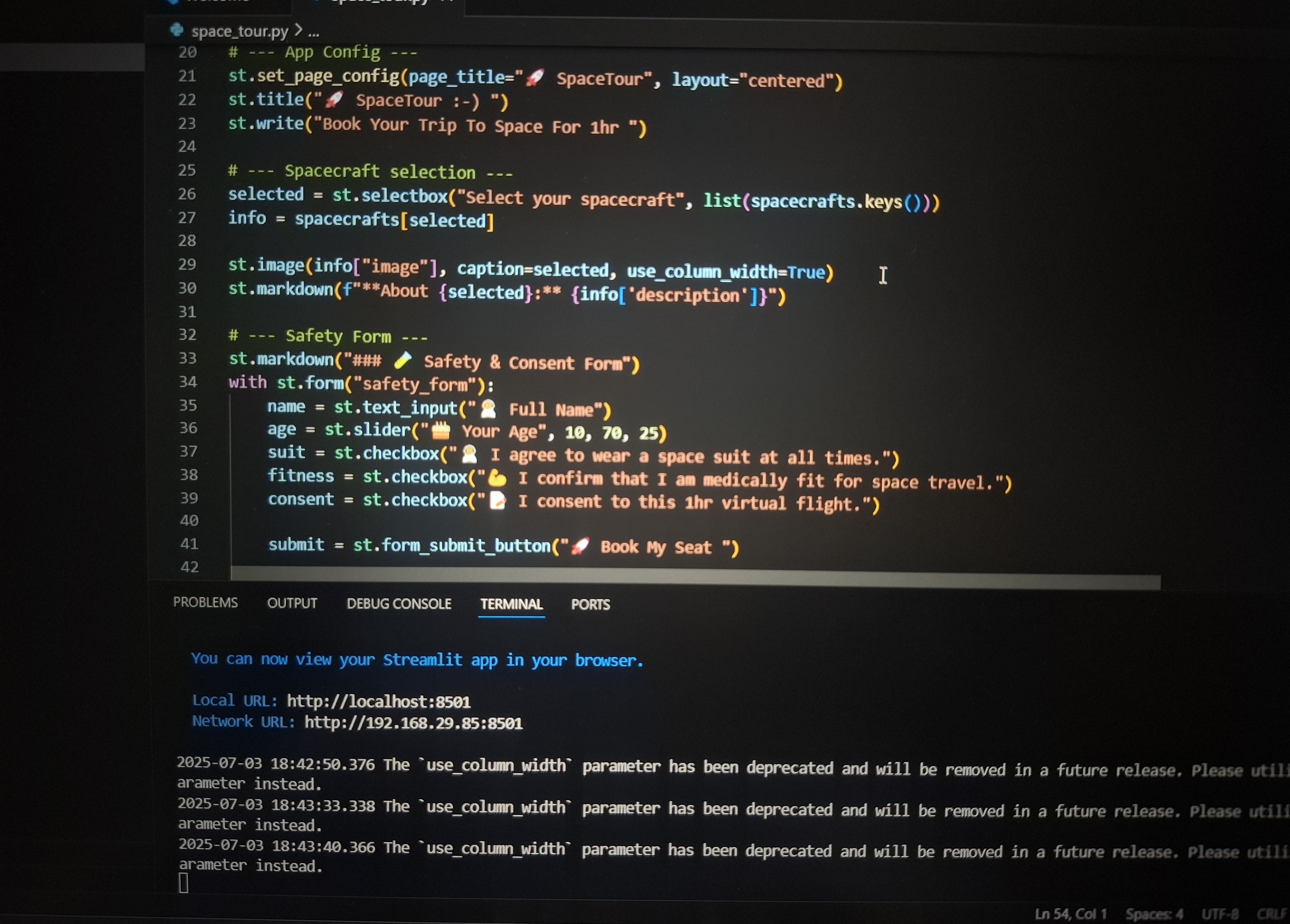Click the UTF-8 encoding status item
The height and width of the screenshot is (924, 1290).
coord(1219,914)
